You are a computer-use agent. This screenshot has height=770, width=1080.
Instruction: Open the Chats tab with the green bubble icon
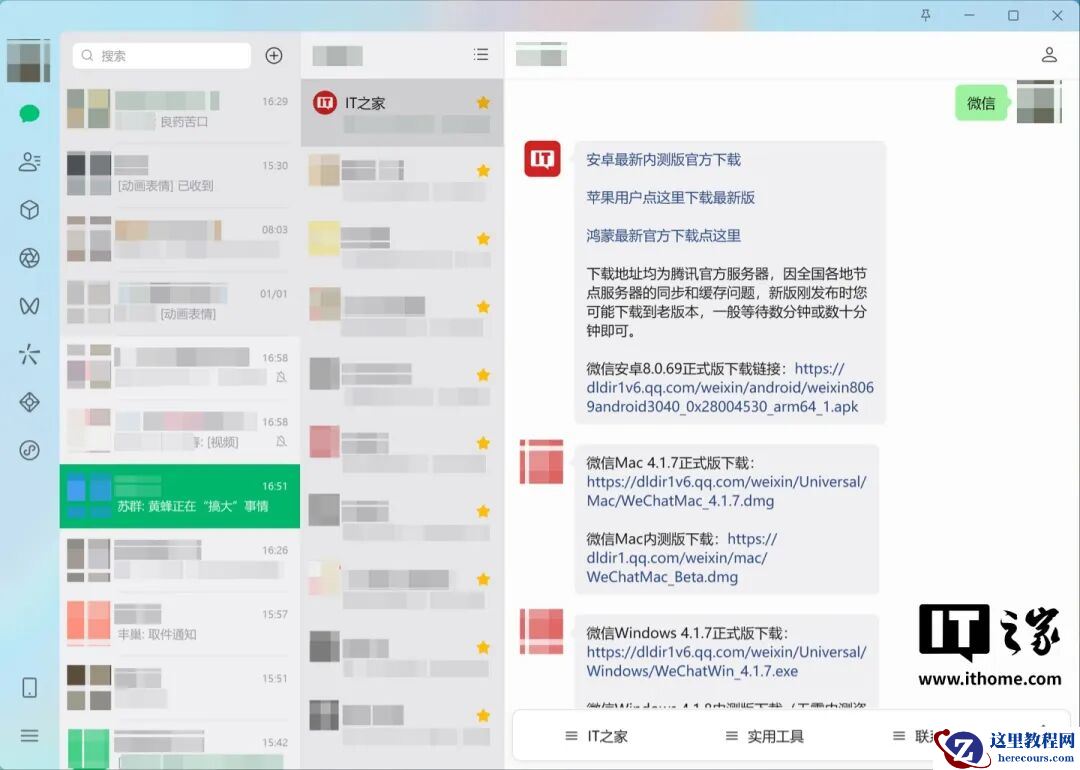pos(29,114)
